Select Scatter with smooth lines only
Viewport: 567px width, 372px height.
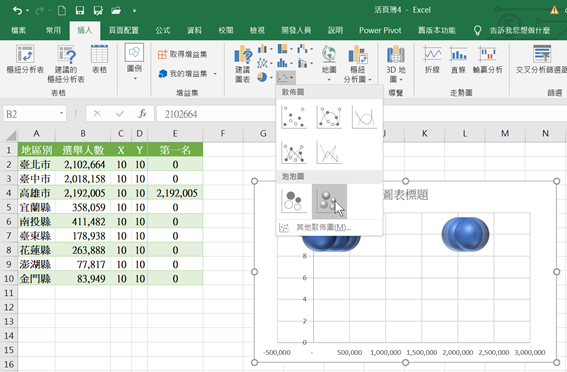pyautogui.click(x=364, y=117)
